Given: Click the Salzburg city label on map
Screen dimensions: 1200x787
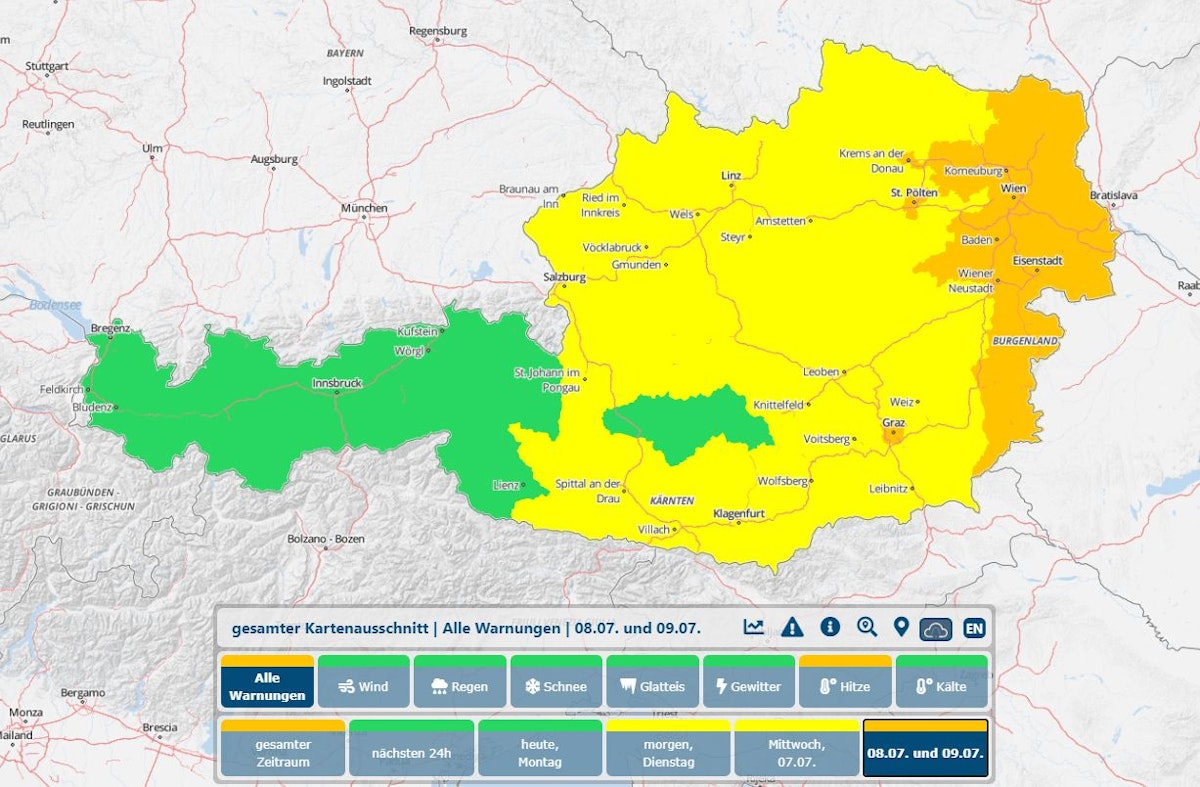Looking at the screenshot, I should (564, 276).
